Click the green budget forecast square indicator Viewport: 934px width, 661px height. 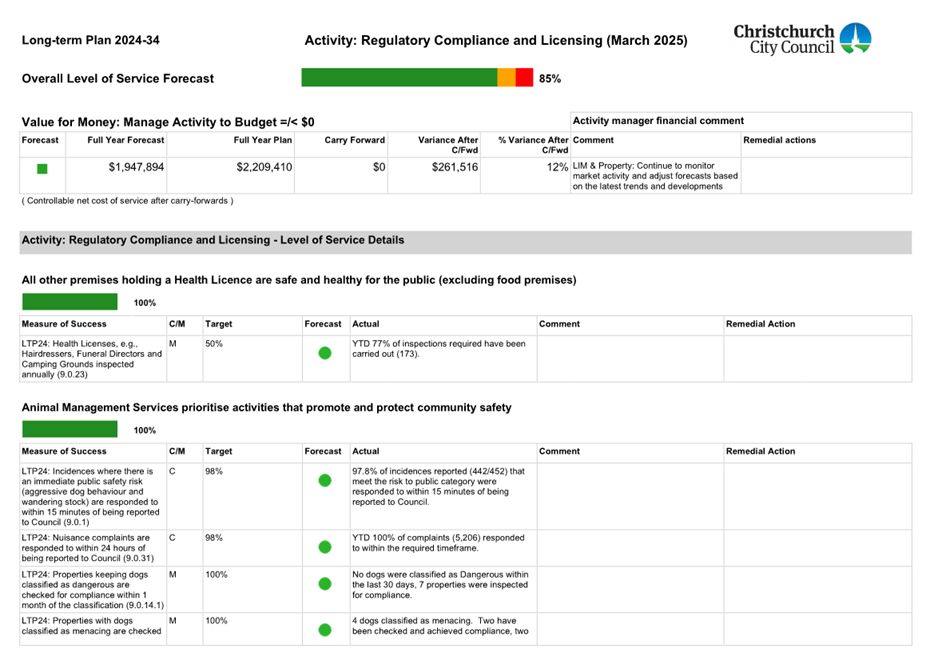[x=42, y=169]
